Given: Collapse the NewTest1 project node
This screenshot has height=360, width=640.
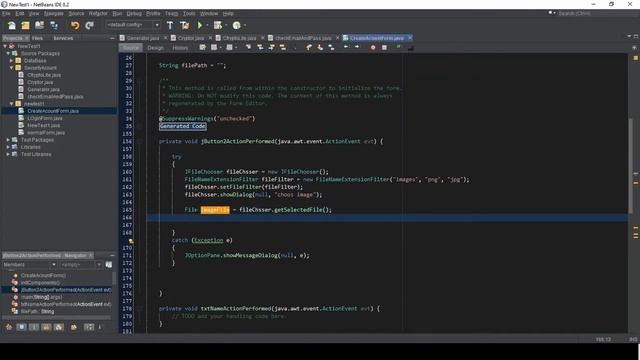Looking at the screenshot, I should 5,46.
